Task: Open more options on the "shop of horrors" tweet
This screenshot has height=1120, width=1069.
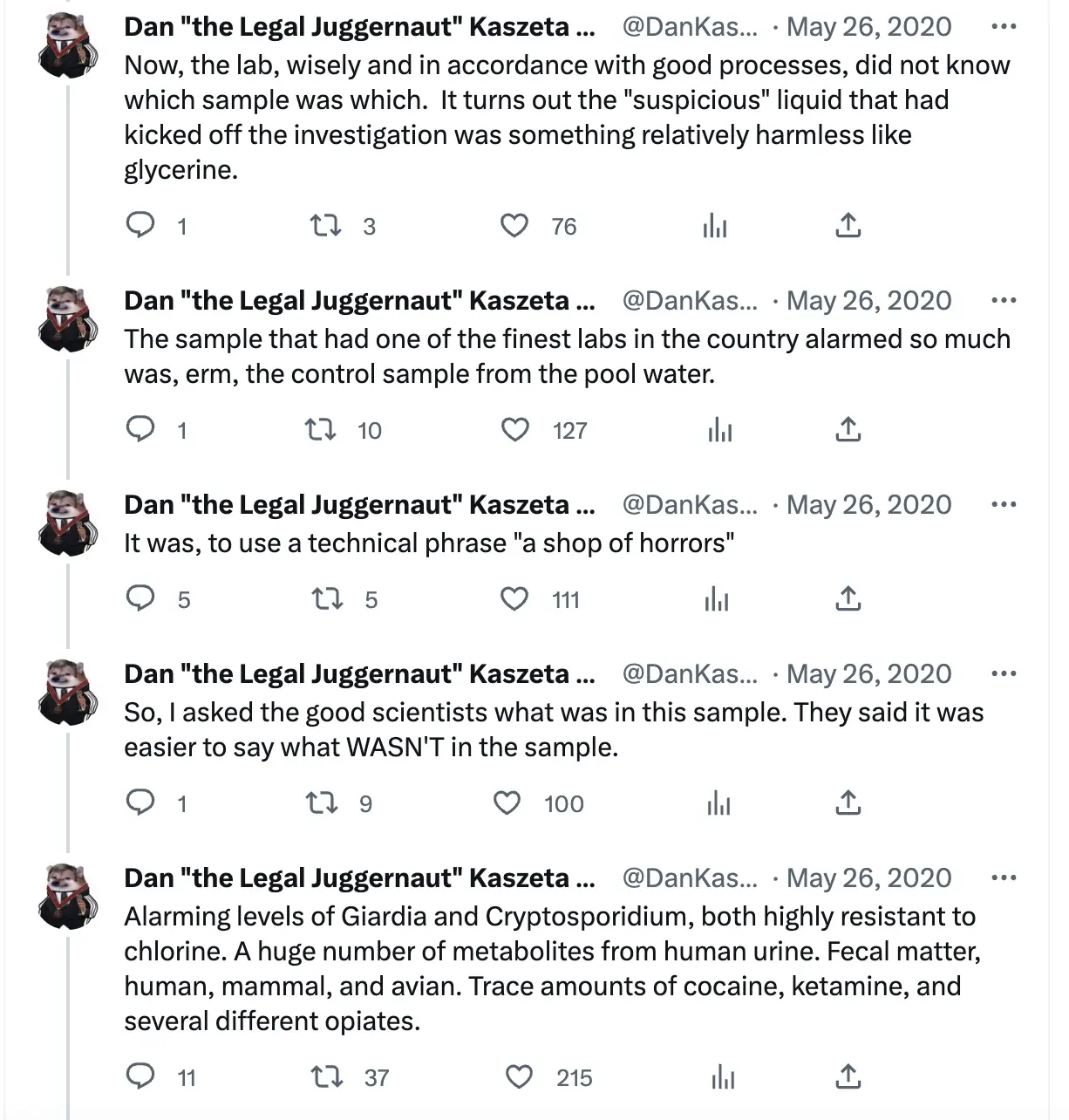Action: pyautogui.click(x=1004, y=505)
